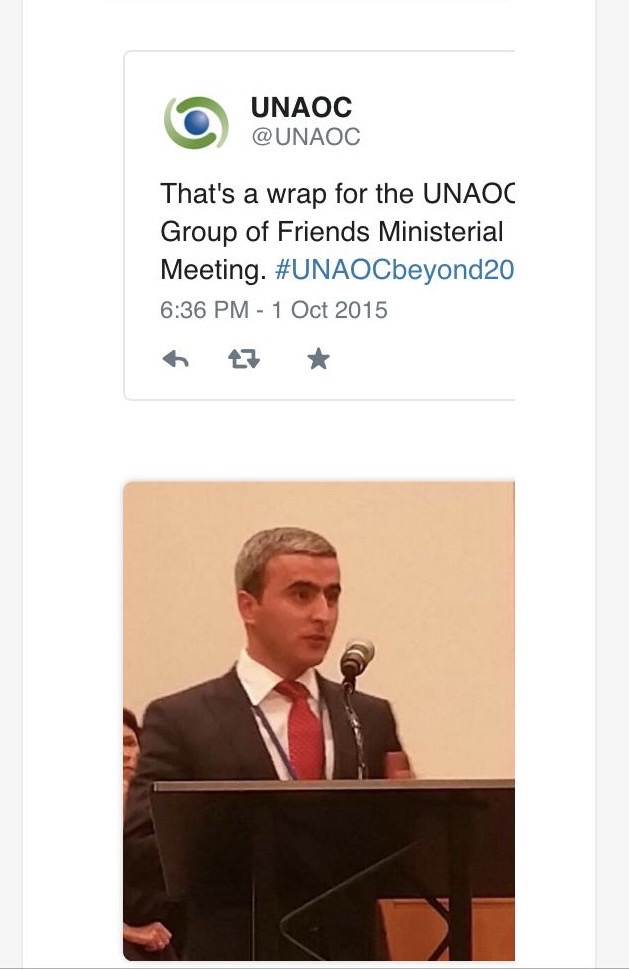Open the tweet timestamp 6:36 PM

pyautogui.click(x=204, y=310)
